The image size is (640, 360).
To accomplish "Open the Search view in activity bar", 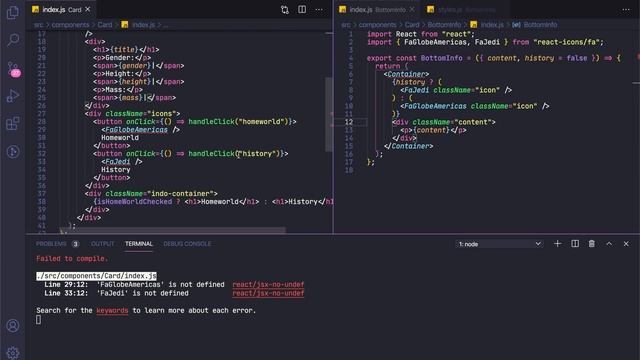I will (13, 40).
